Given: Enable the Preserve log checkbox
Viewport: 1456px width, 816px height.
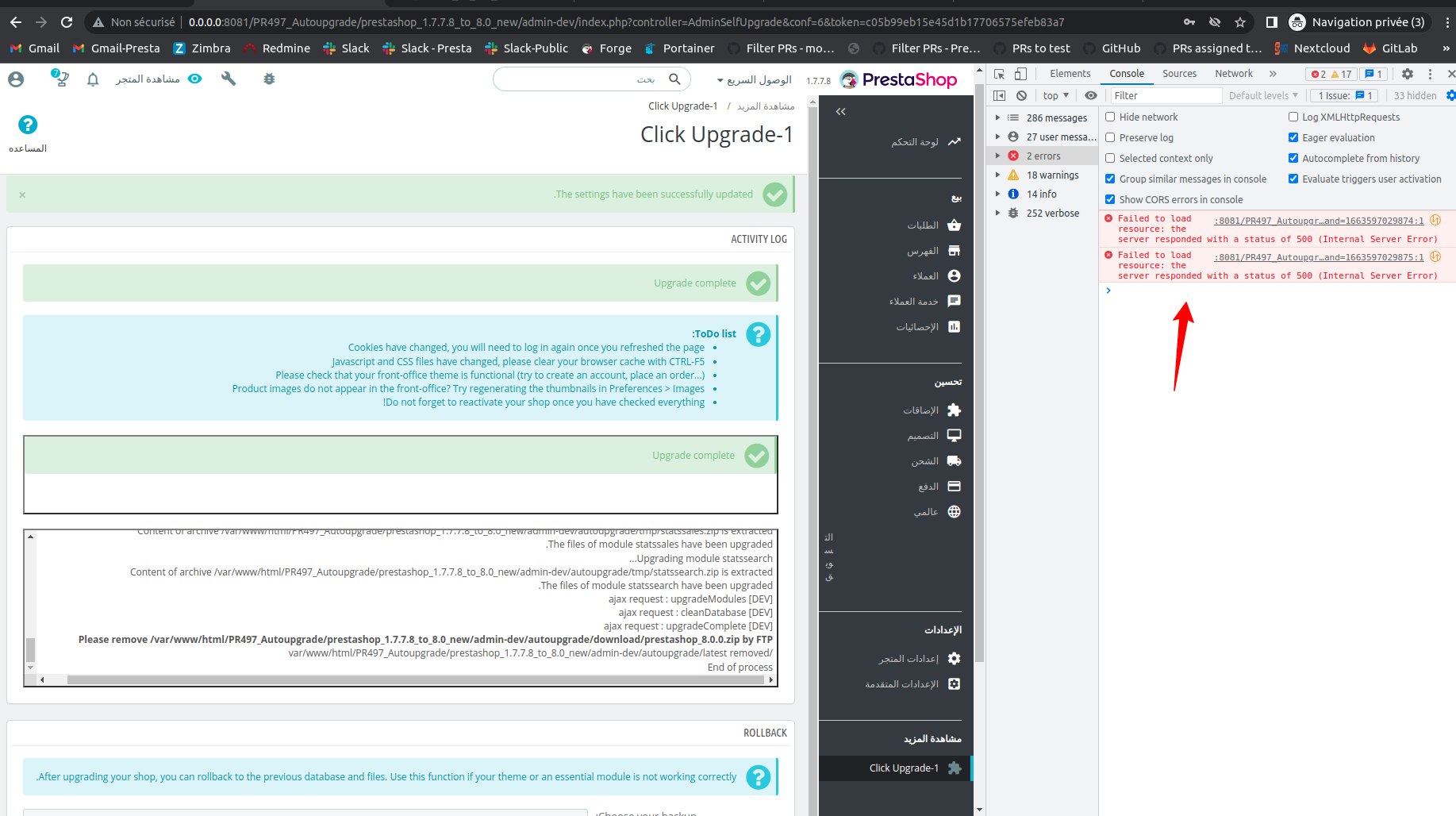Looking at the screenshot, I should [x=1110, y=137].
